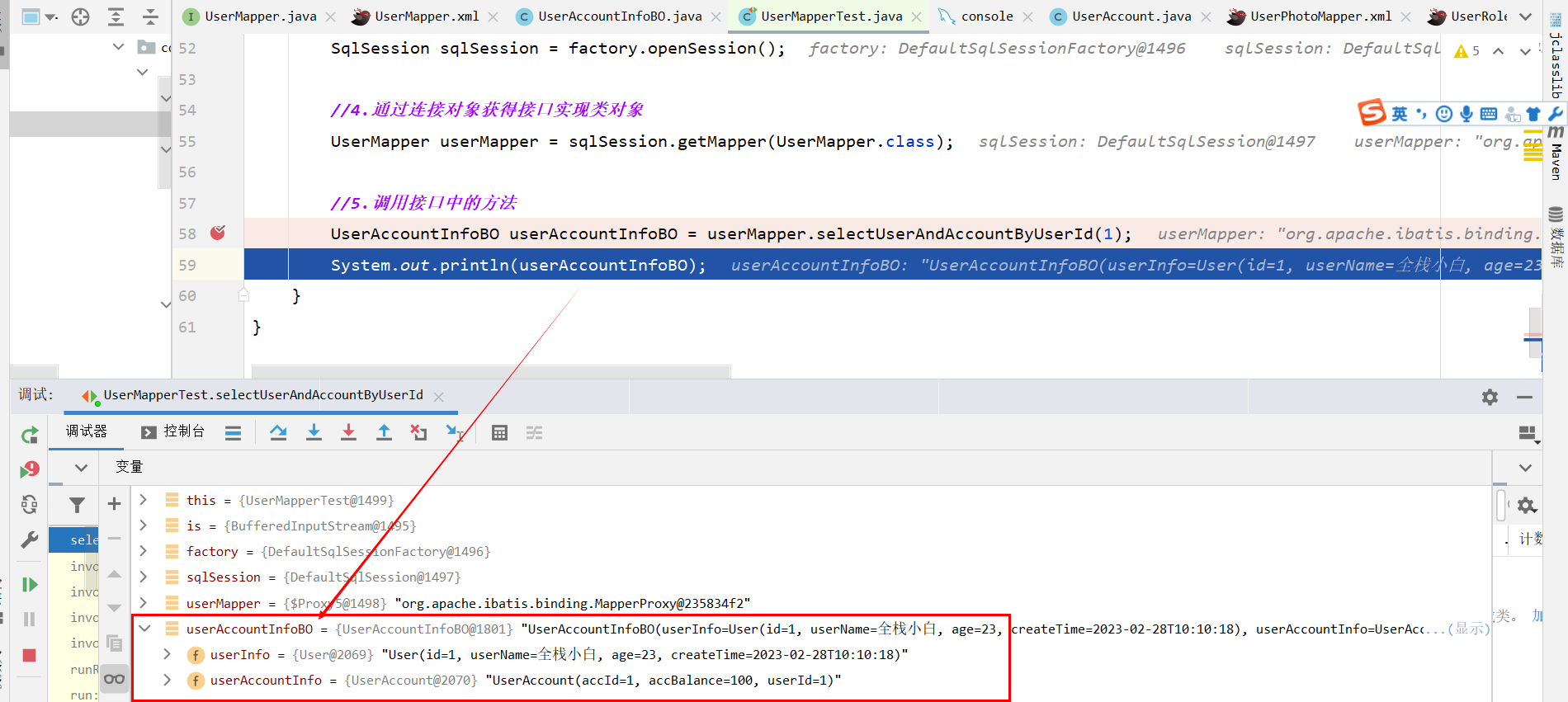Stop debugging with the red square
1568x702 pixels.
pos(30,655)
